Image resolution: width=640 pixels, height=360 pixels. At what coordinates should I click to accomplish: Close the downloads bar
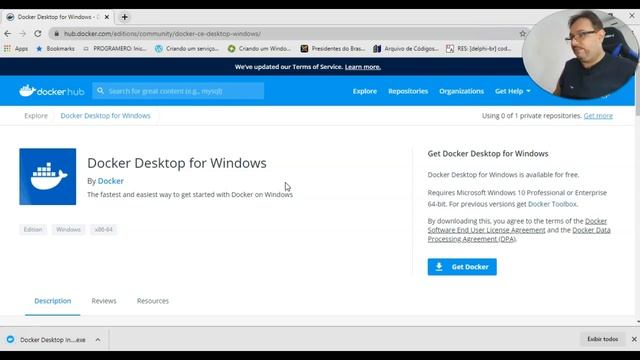click(x=634, y=339)
